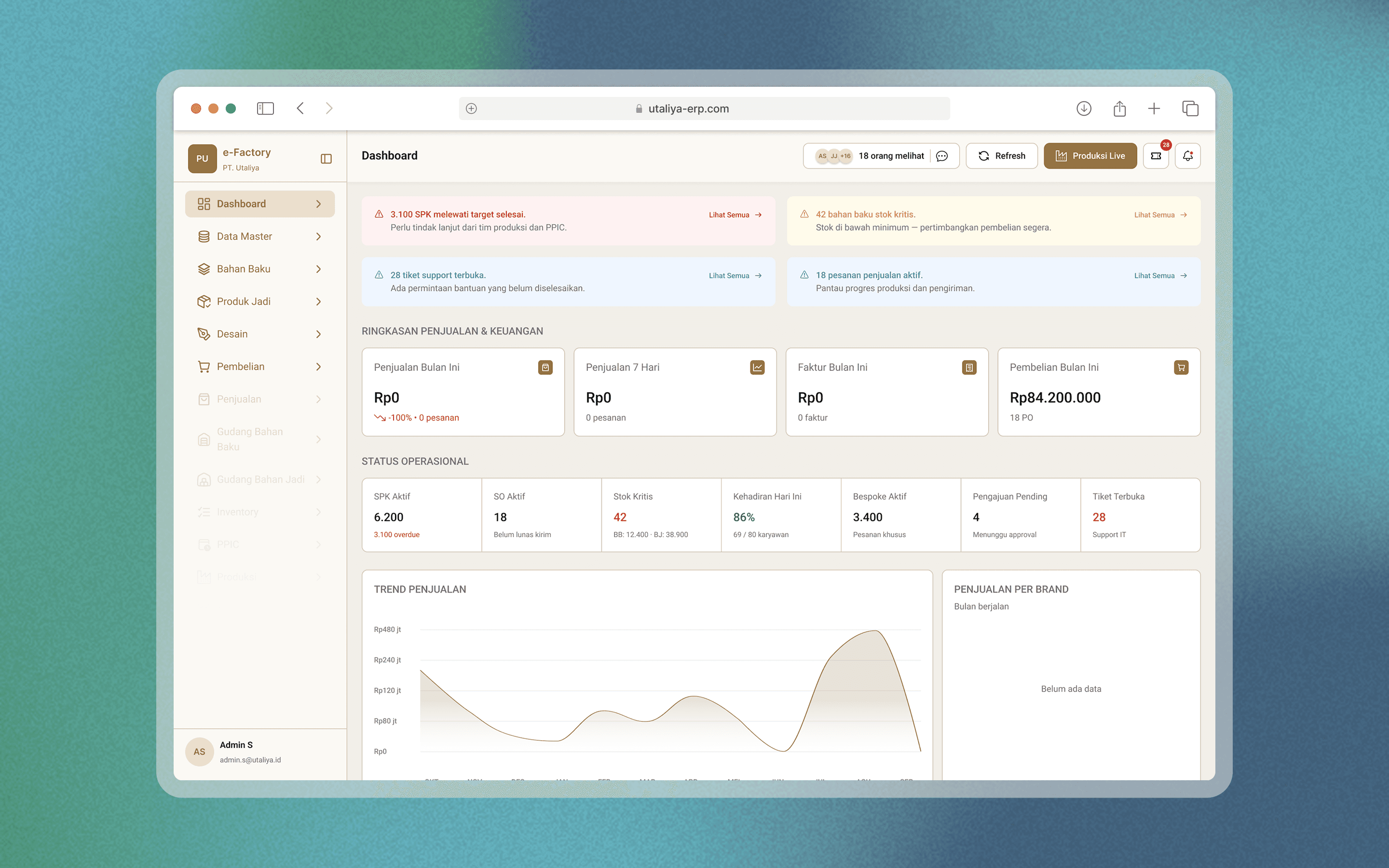
Task: Go back with browser back arrow
Action: pyautogui.click(x=300, y=108)
